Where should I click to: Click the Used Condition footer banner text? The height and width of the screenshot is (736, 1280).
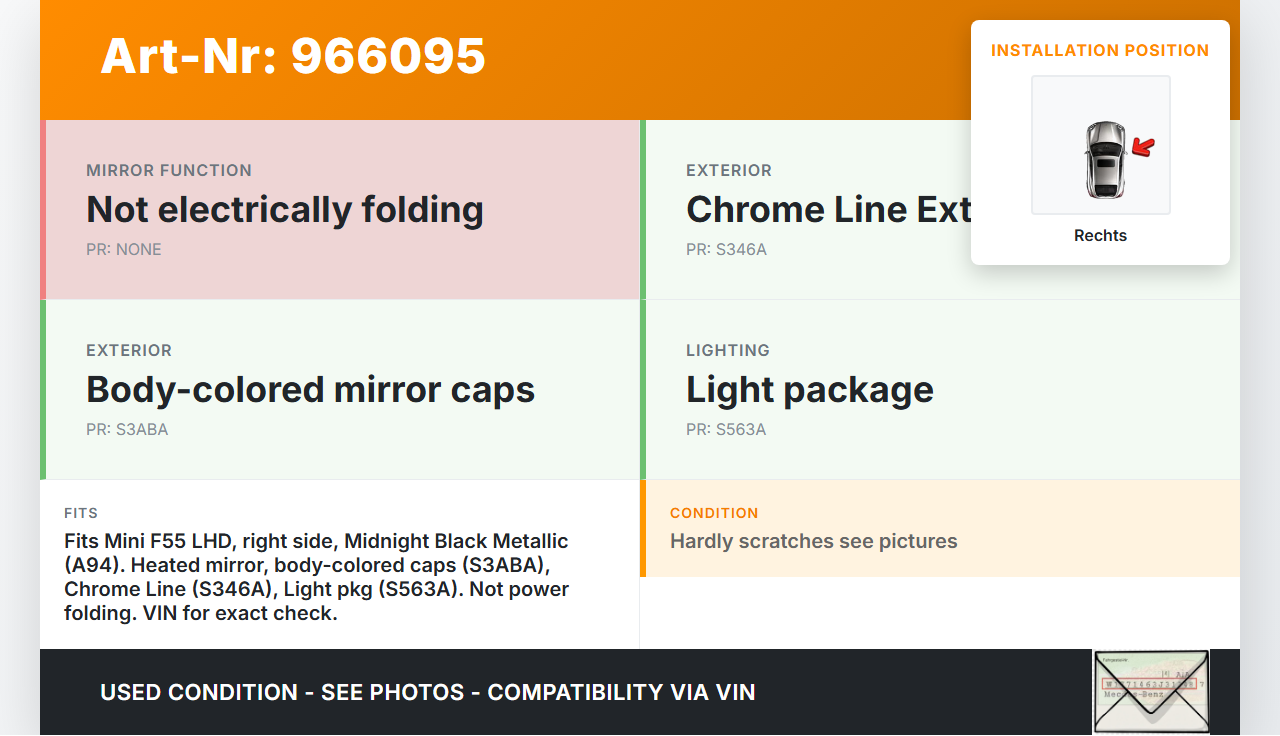[x=427, y=692]
